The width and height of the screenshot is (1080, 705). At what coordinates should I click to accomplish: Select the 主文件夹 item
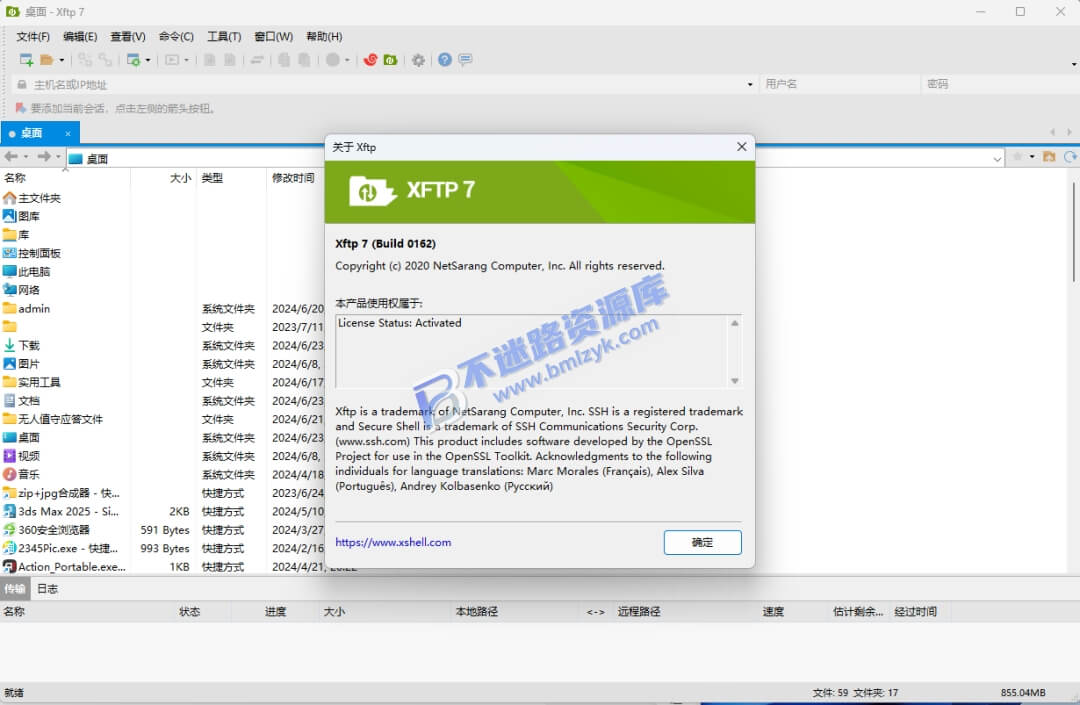pyautogui.click(x=32, y=198)
